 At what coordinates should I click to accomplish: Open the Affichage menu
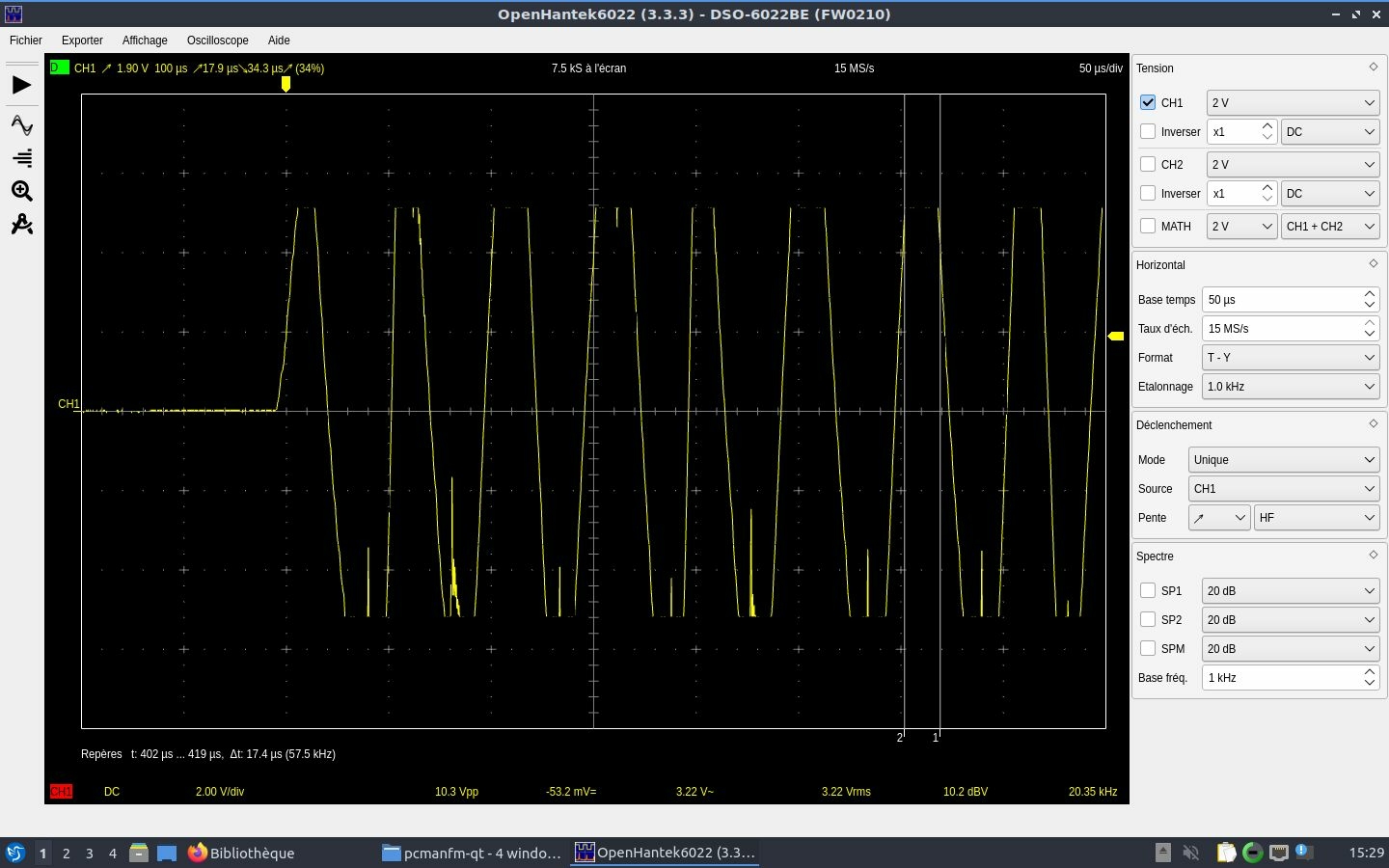coord(145,41)
